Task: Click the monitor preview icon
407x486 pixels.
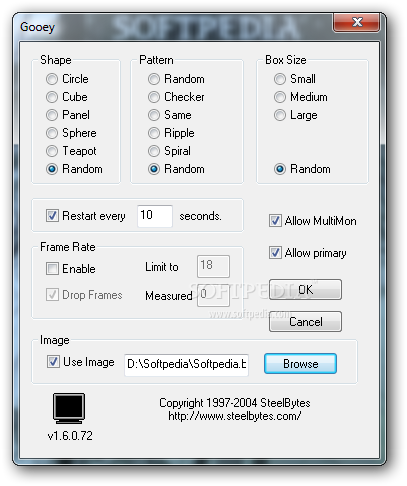Action: point(69,408)
